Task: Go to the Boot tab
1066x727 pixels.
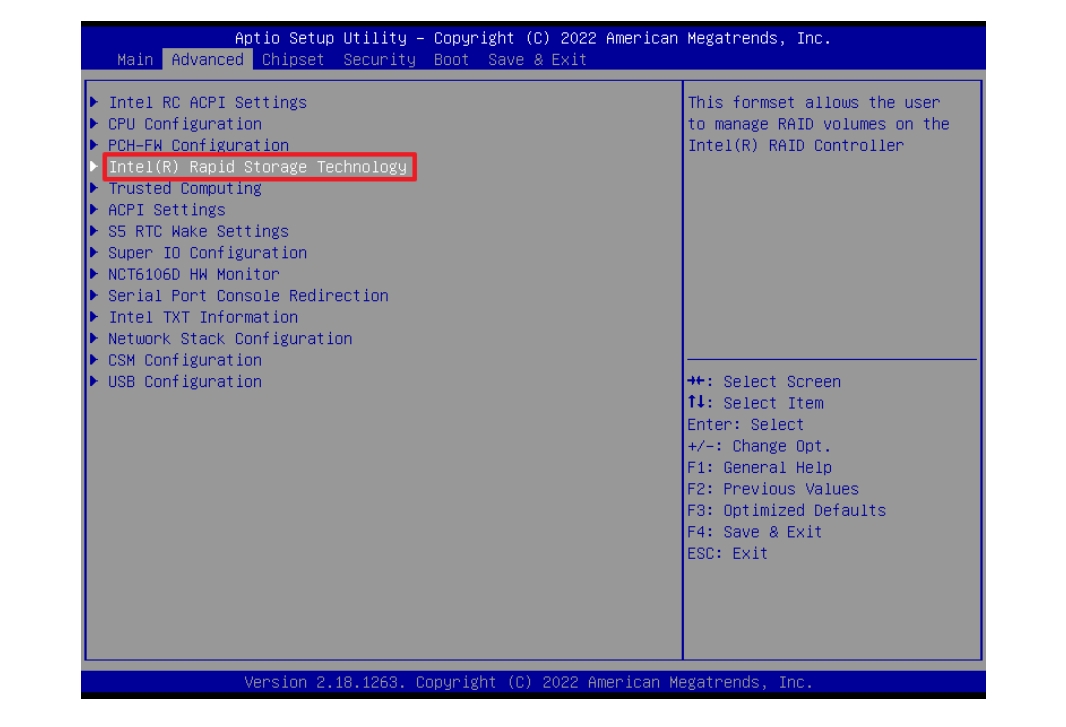Action: coord(451,60)
